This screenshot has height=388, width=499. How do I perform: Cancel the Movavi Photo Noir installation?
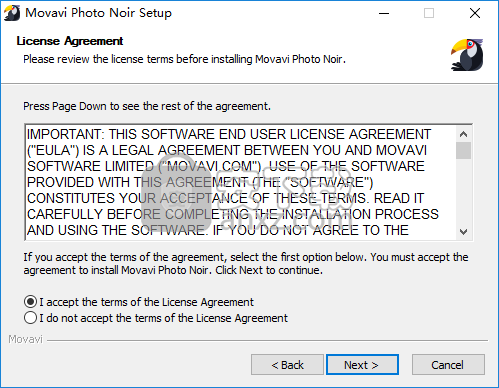pos(448,365)
